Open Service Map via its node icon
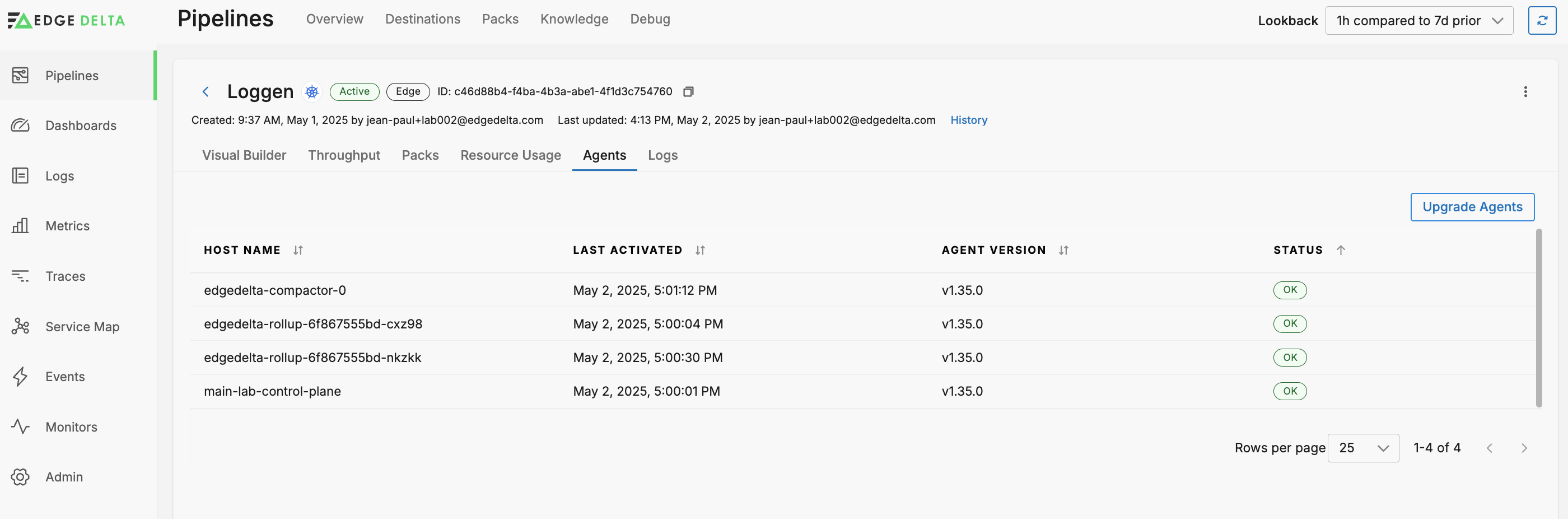The height and width of the screenshot is (519, 1568). tap(20, 327)
